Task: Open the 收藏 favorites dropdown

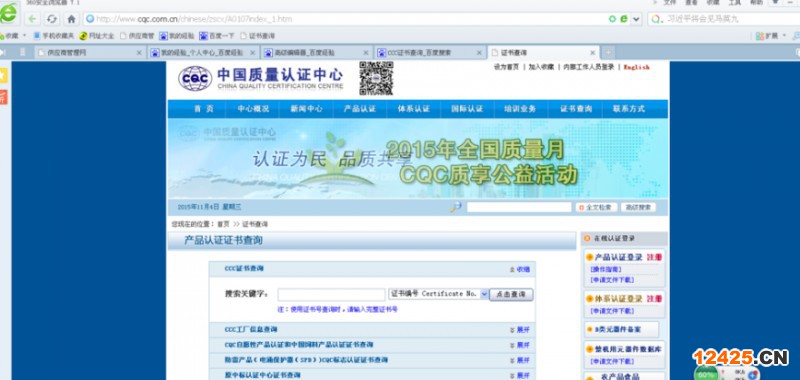Action: click(x=12, y=36)
